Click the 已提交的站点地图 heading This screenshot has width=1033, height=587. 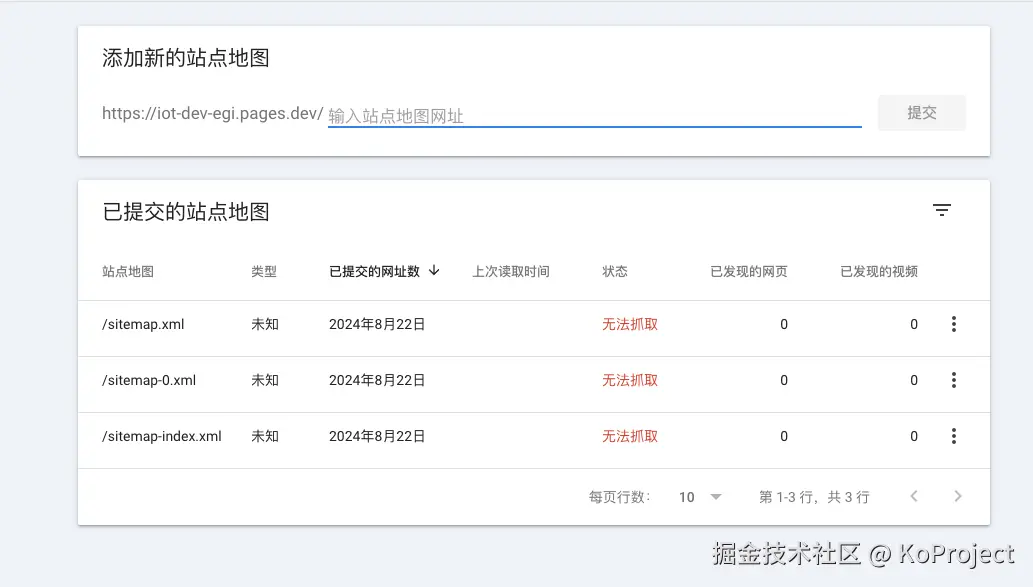[186, 212]
